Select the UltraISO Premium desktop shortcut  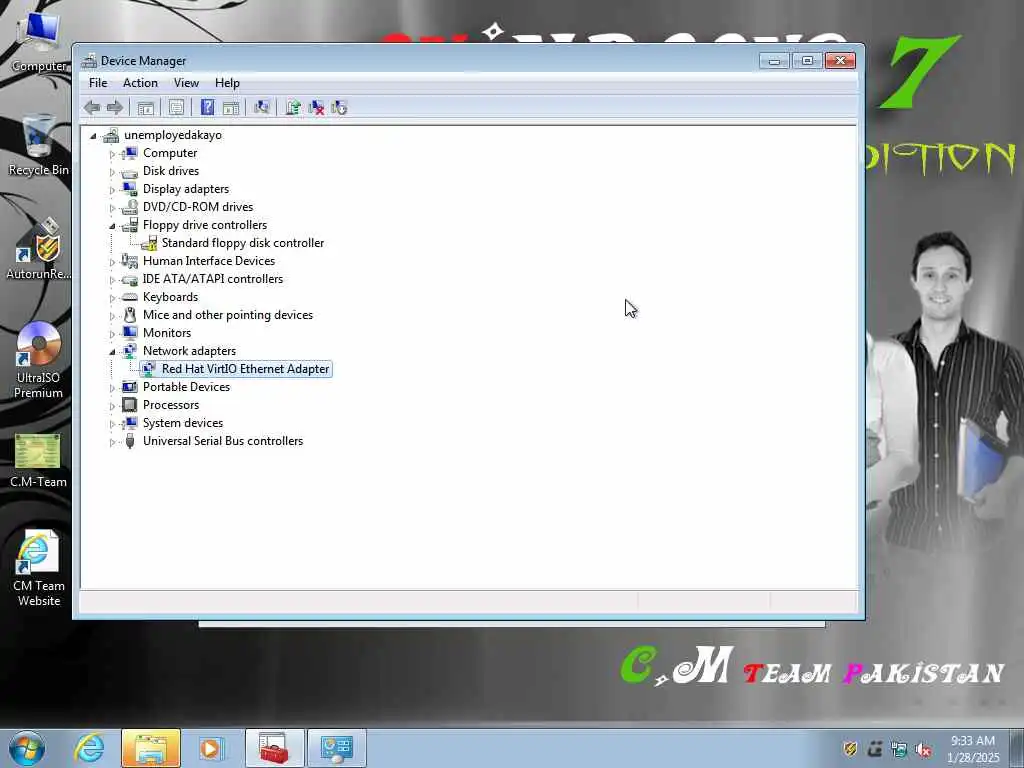click(x=39, y=360)
